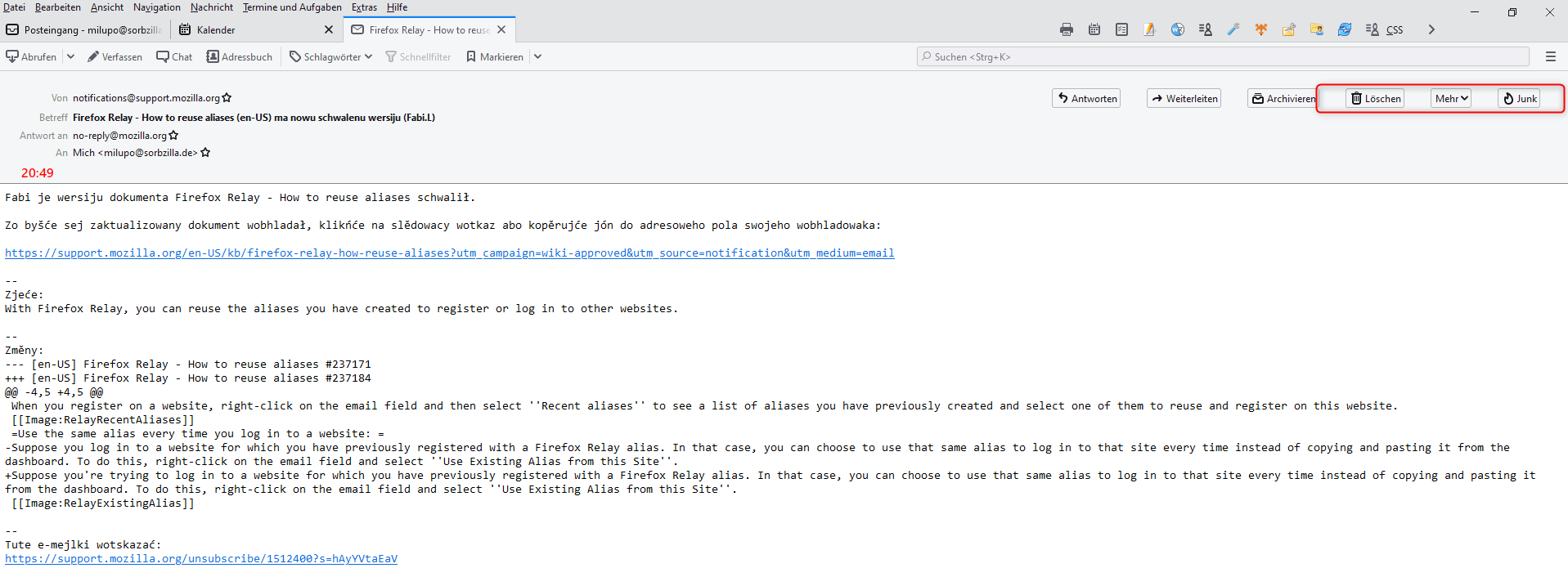Screen dimensions: 1568x577
Task: Mark message as Junk
Action: pyautogui.click(x=1519, y=98)
